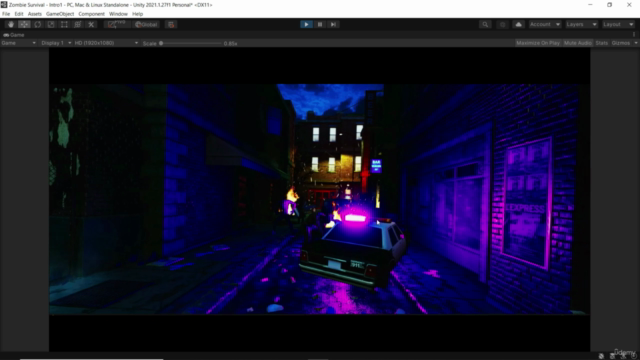The image size is (640, 360).
Task: Toggle Global handle rotation
Action: [x=146, y=24]
